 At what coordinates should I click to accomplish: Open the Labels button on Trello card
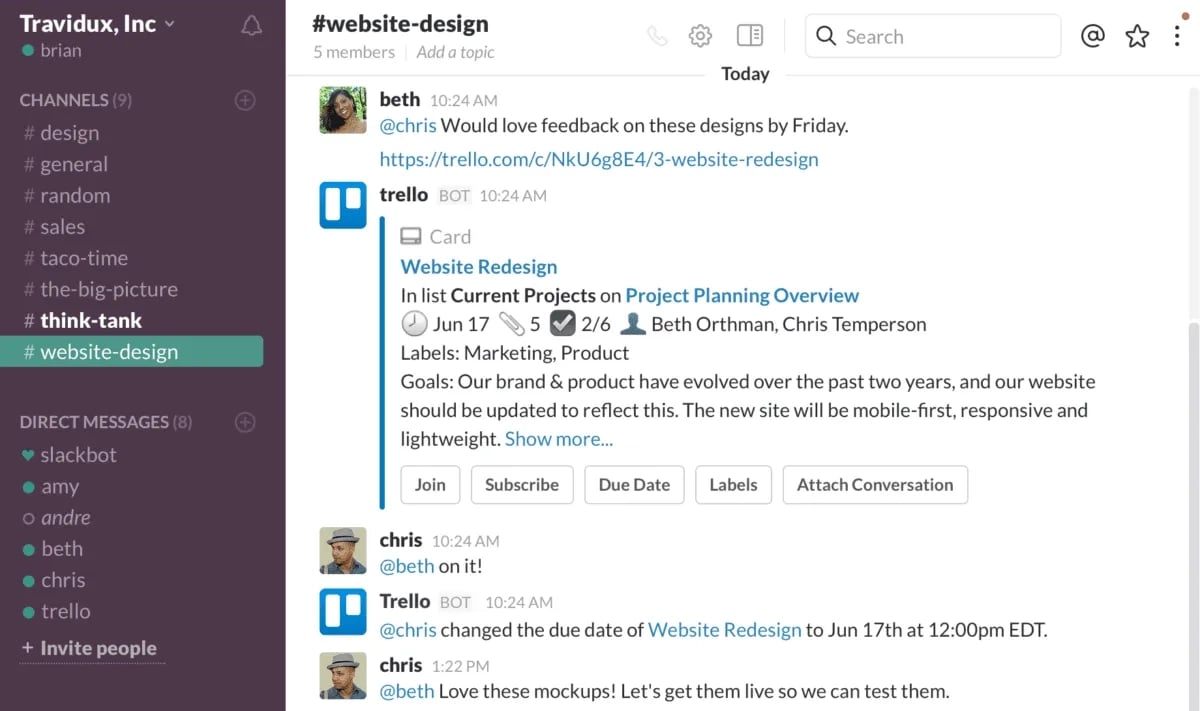coord(733,485)
